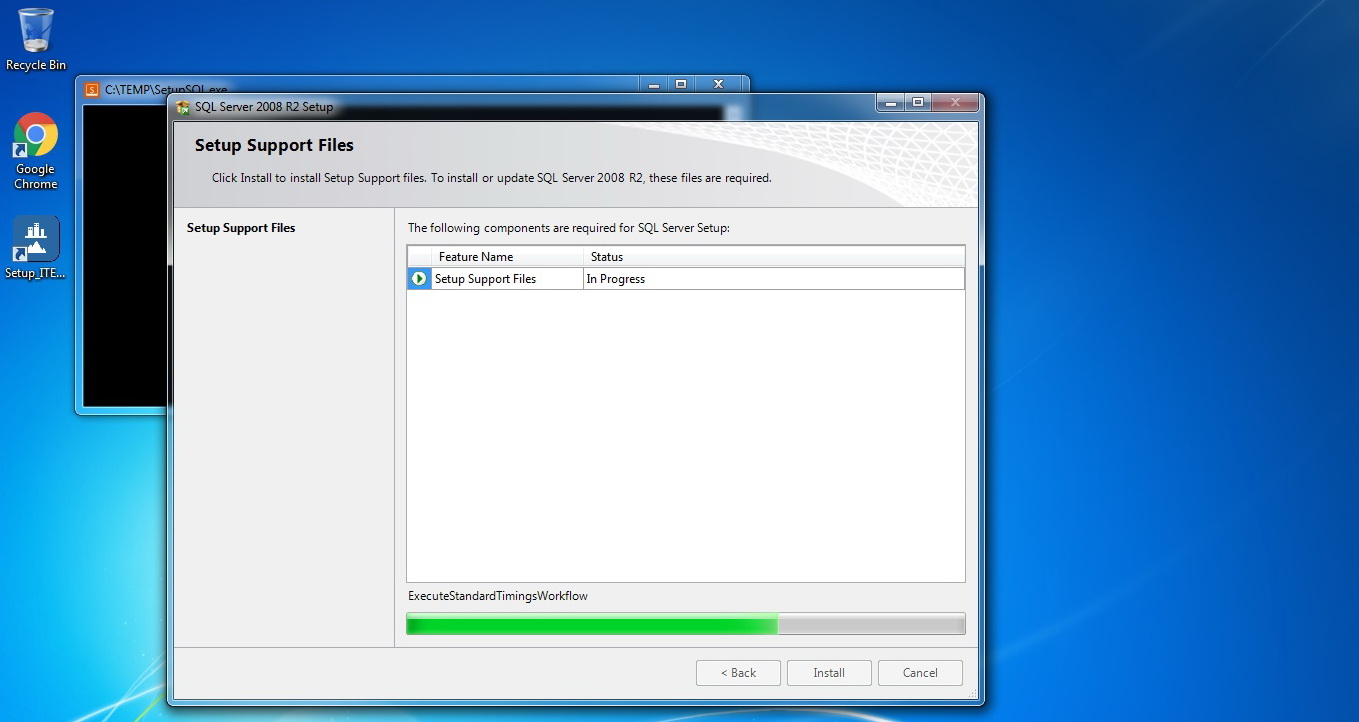Click the Cancel button
The width and height of the screenshot is (1359, 722).
[920, 673]
